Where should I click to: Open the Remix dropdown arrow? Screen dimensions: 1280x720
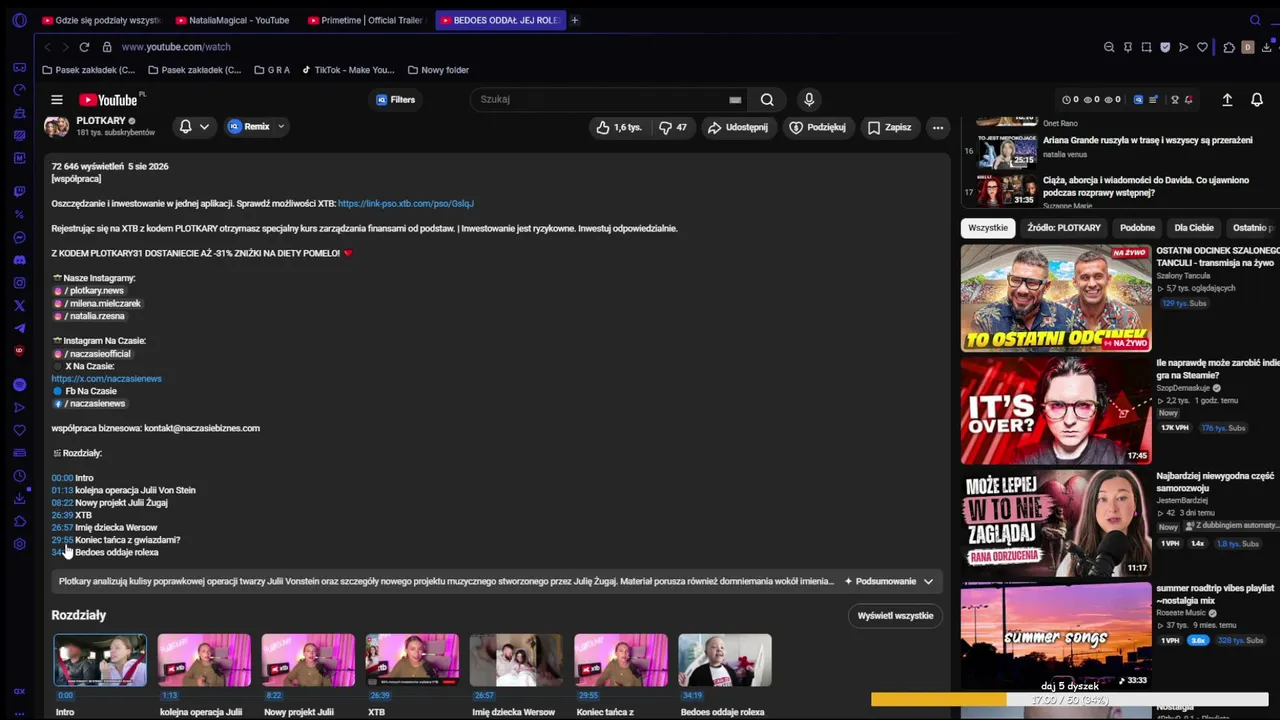(x=281, y=127)
